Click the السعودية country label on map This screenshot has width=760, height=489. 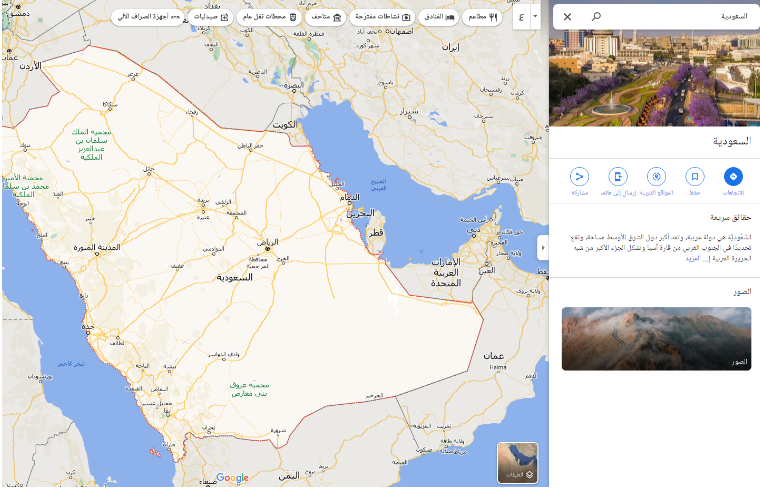point(235,278)
